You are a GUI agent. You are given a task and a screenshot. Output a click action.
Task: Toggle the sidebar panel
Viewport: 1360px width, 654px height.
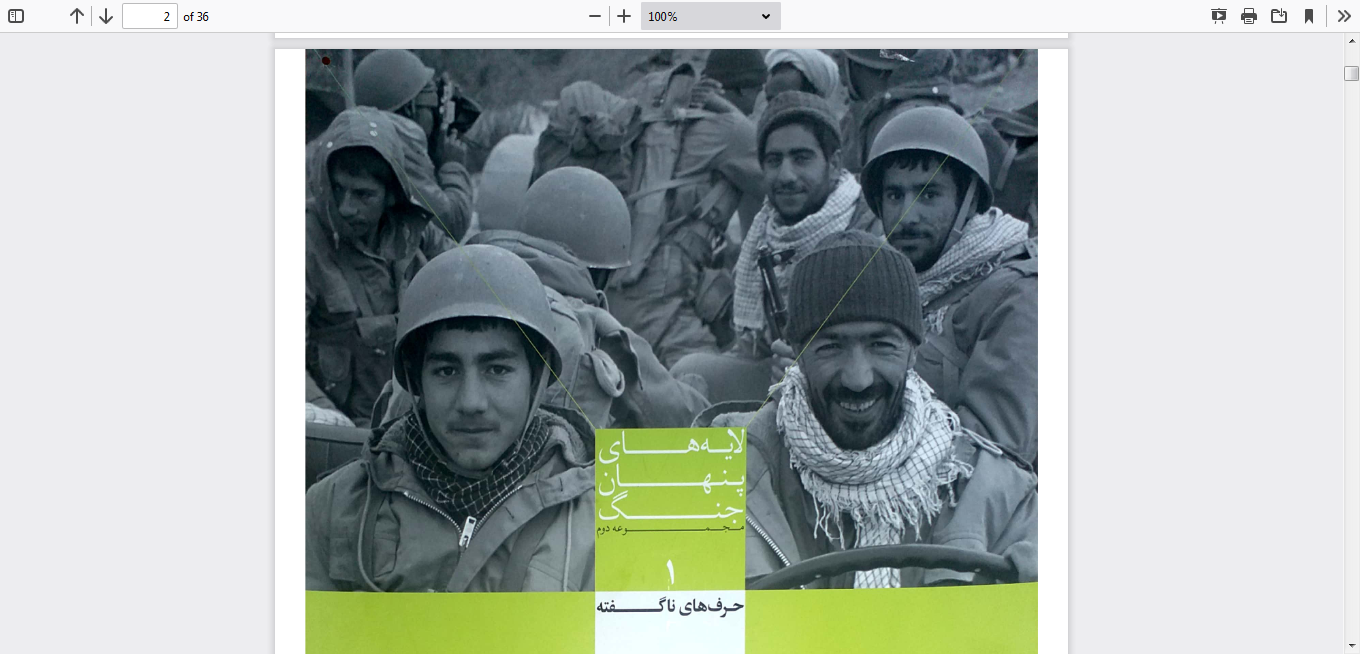[x=16, y=16]
